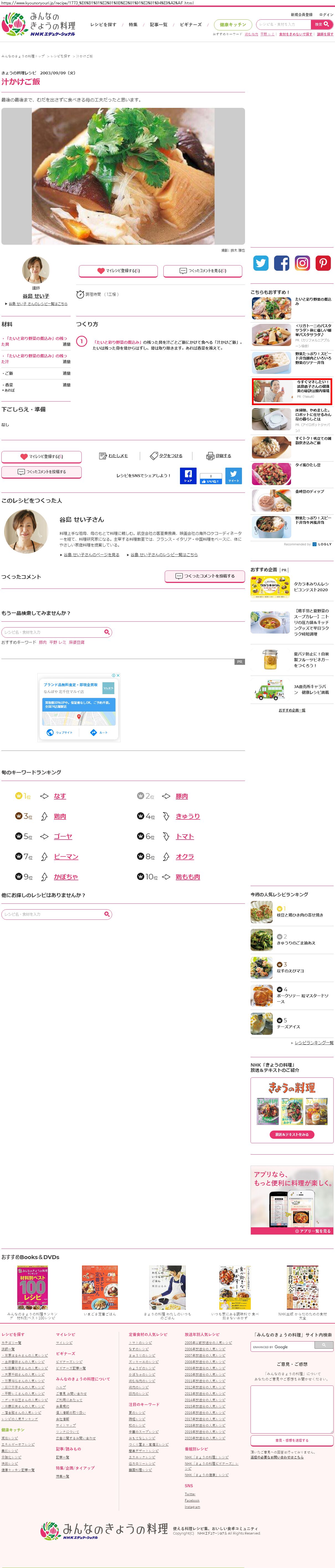The image size is (335, 1568).
Task: Open the ビギナーズ menu in the header
Action: [191, 25]
